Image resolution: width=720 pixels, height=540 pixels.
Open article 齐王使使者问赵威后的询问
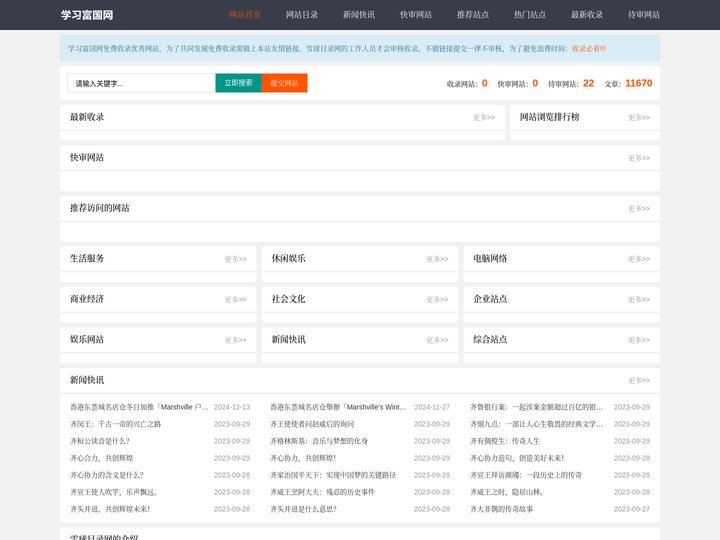click(x=312, y=424)
